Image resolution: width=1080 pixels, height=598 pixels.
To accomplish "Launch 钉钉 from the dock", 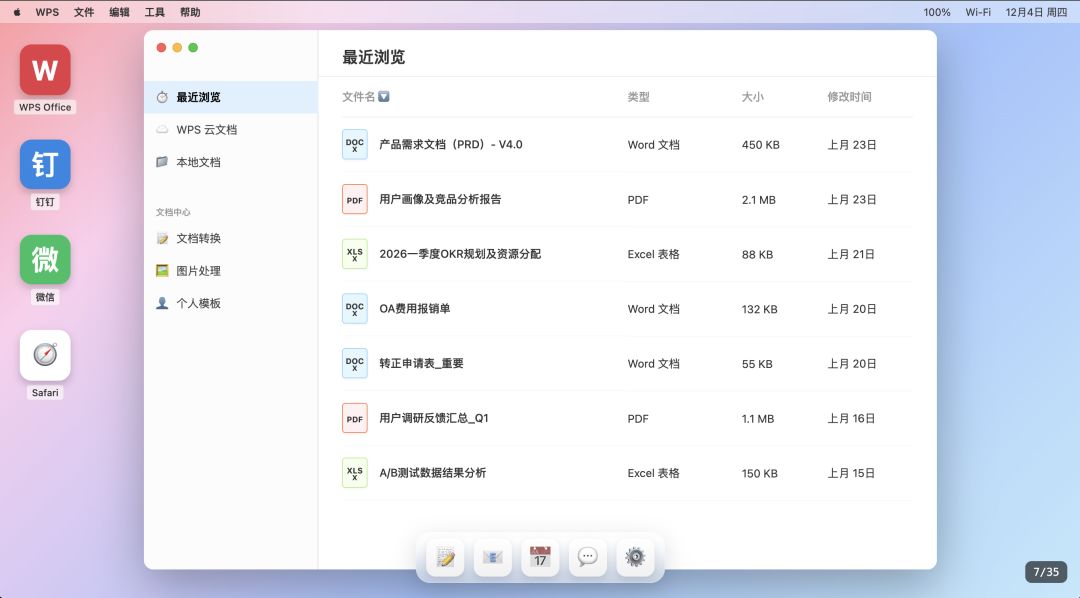I will (44, 164).
